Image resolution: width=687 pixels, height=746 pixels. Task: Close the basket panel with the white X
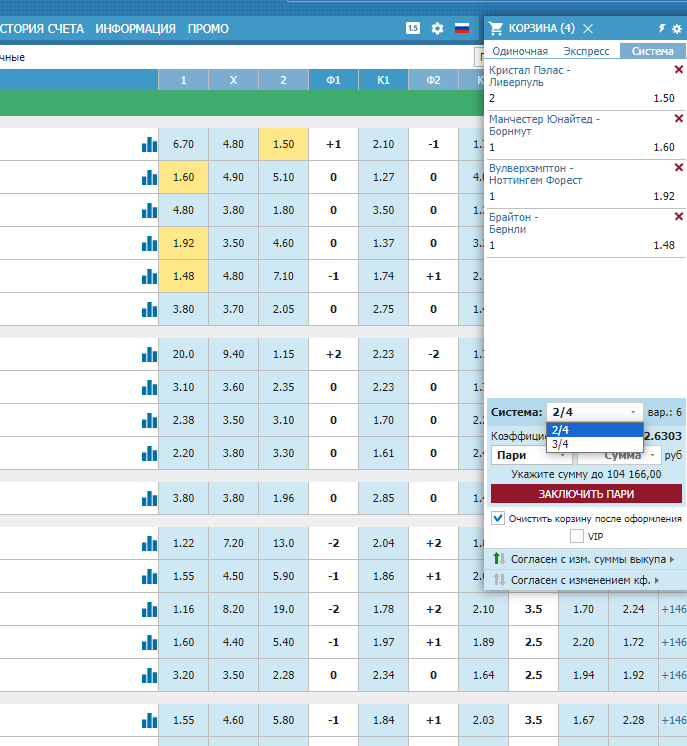[x=588, y=29]
